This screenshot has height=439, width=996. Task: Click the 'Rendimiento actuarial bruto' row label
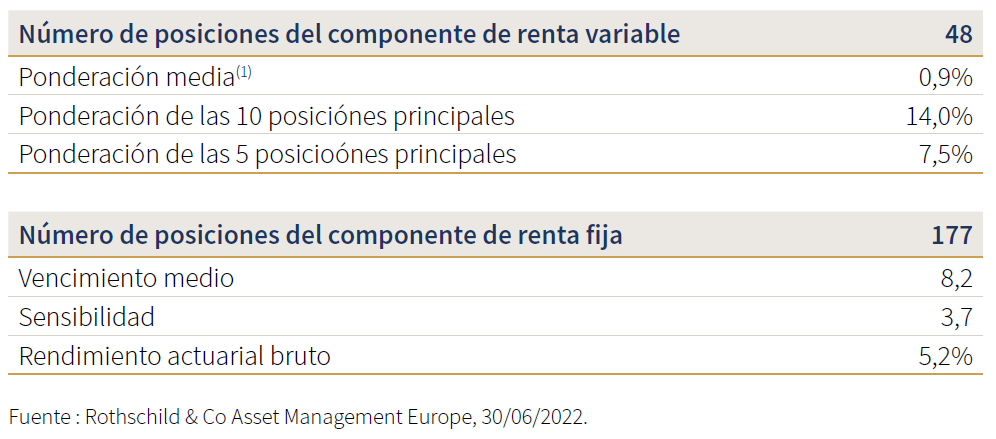point(175,356)
